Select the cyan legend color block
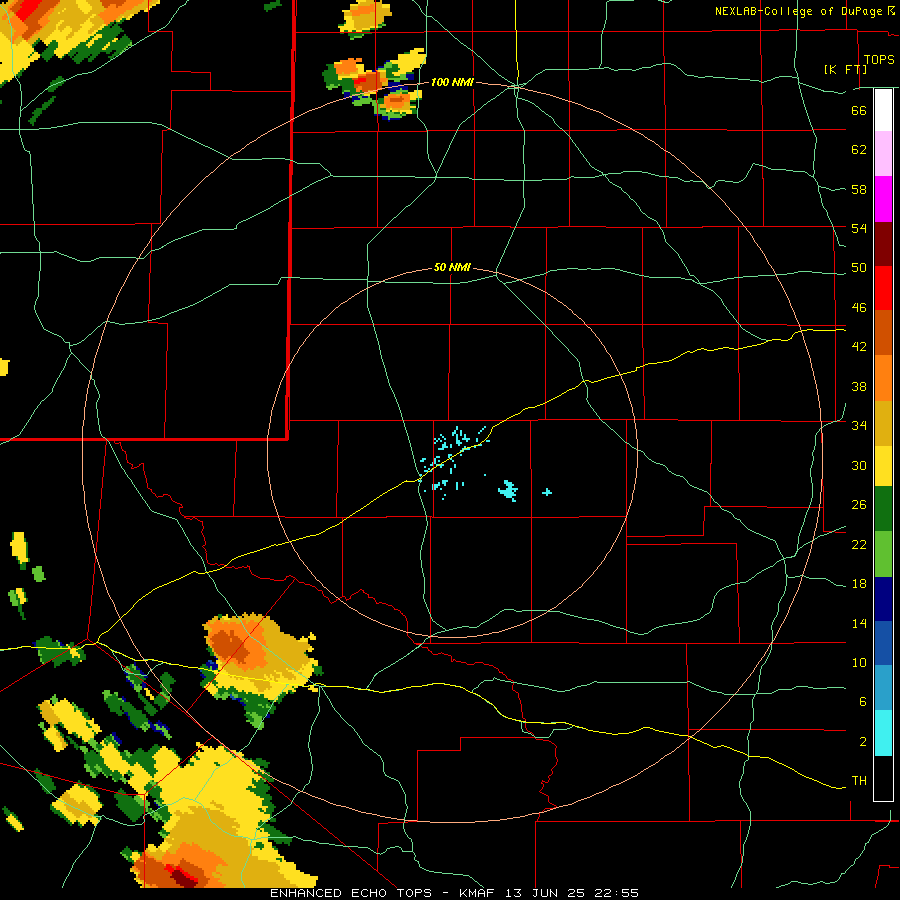Screen dimensions: 900x900 tap(883, 733)
